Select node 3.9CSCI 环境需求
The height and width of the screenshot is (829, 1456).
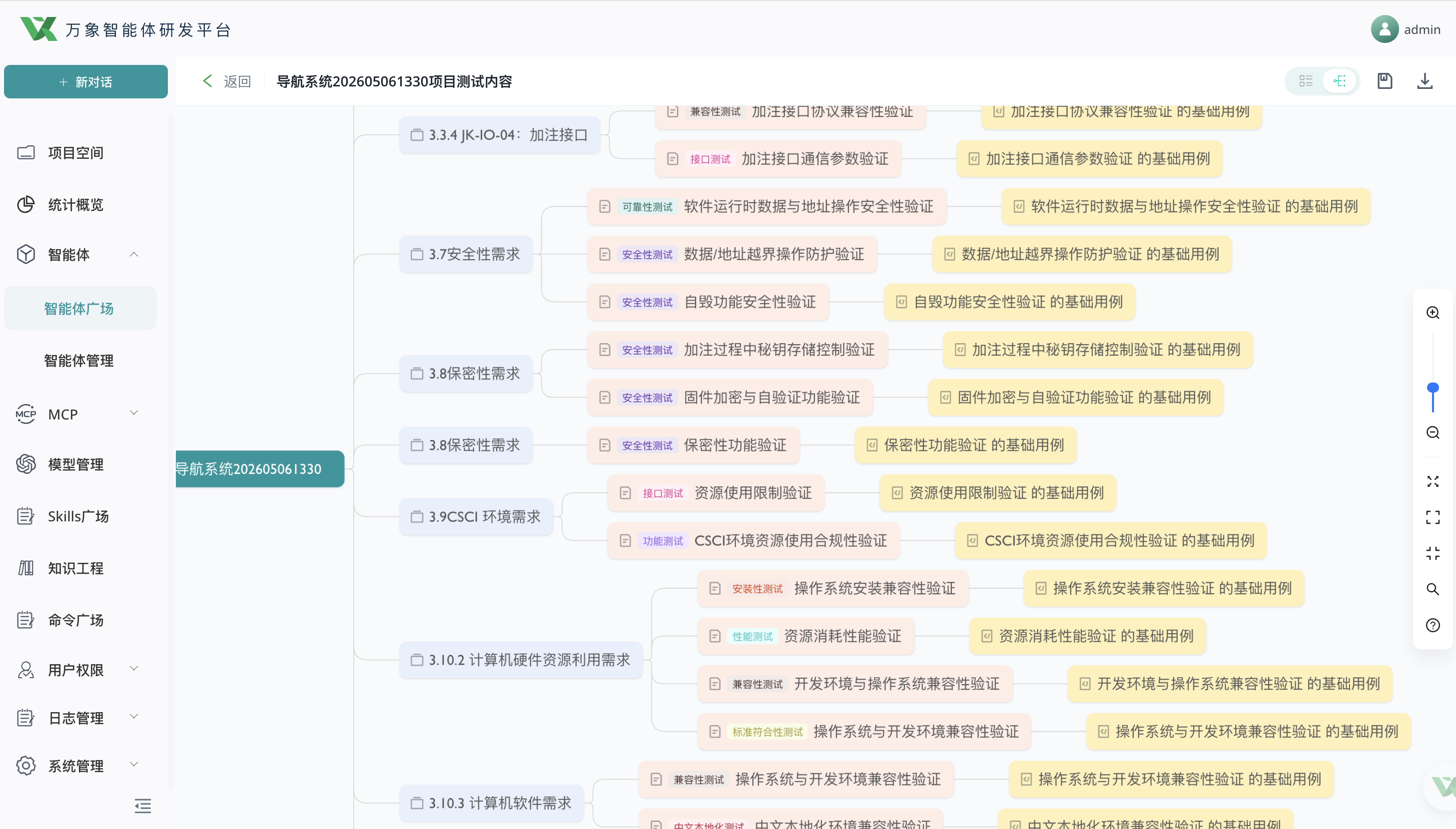pos(476,516)
